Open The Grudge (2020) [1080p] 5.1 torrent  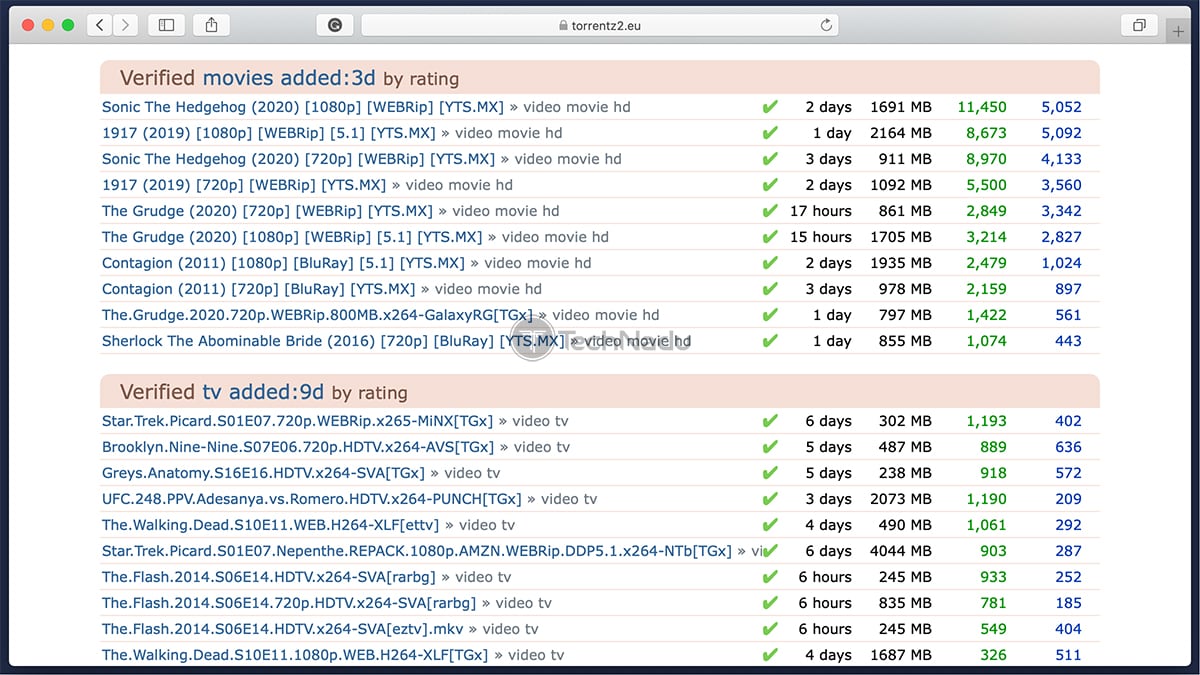coord(292,237)
